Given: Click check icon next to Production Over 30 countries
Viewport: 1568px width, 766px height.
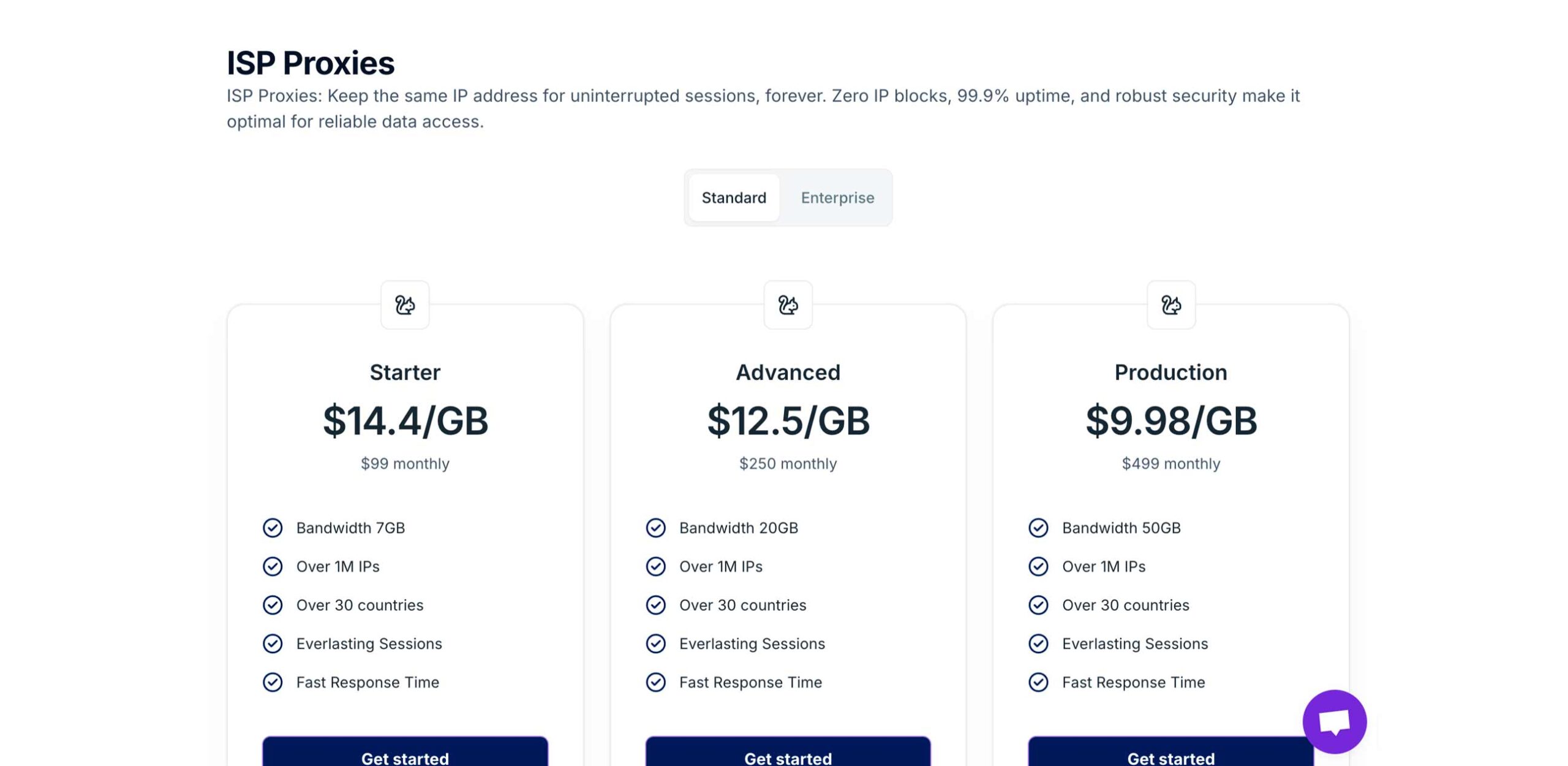Looking at the screenshot, I should (x=1038, y=605).
